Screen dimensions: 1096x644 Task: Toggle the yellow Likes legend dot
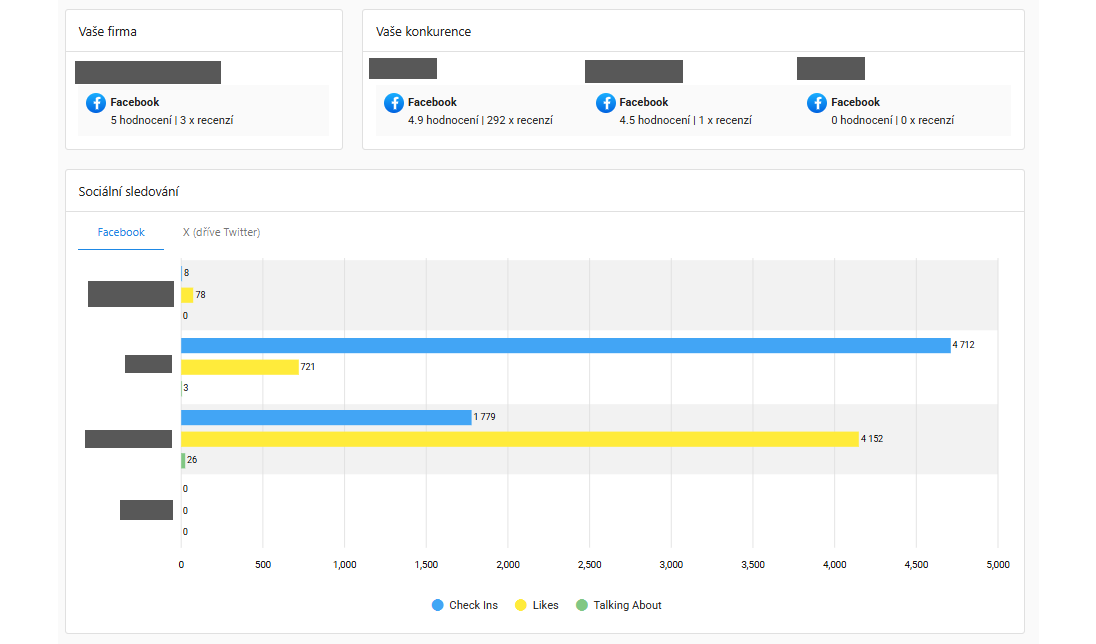[x=520, y=605]
